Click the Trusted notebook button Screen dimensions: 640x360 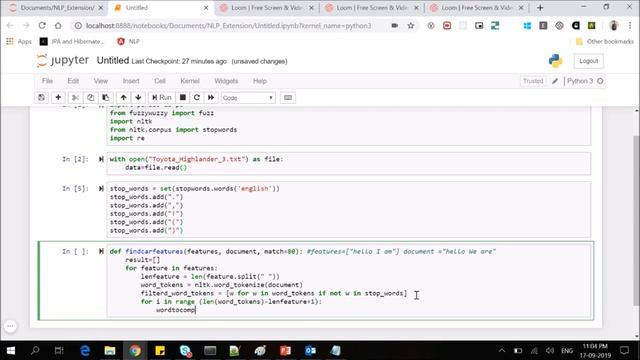pyautogui.click(x=533, y=81)
